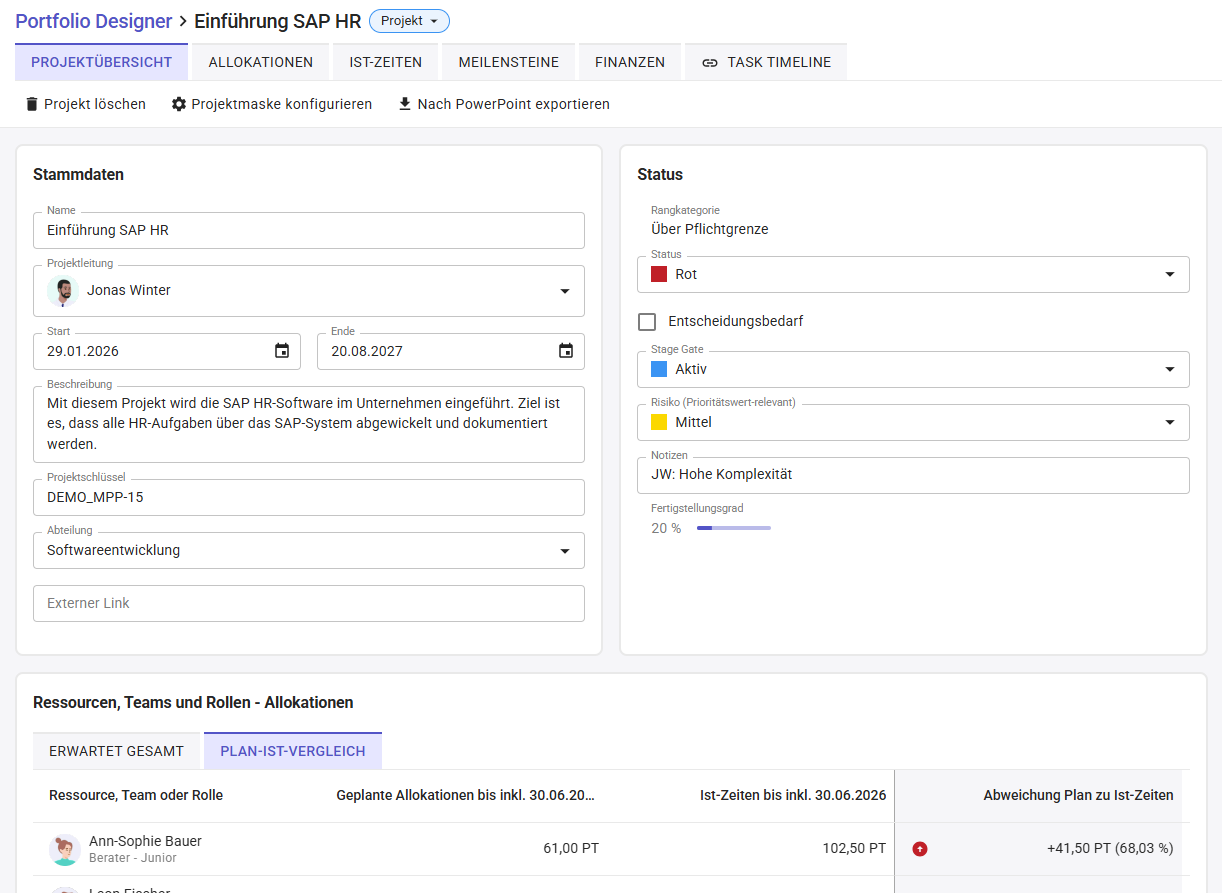This screenshot has height=893, width=1222.
Task: Click the Start date field 29.01.2026
Action: 167,351
